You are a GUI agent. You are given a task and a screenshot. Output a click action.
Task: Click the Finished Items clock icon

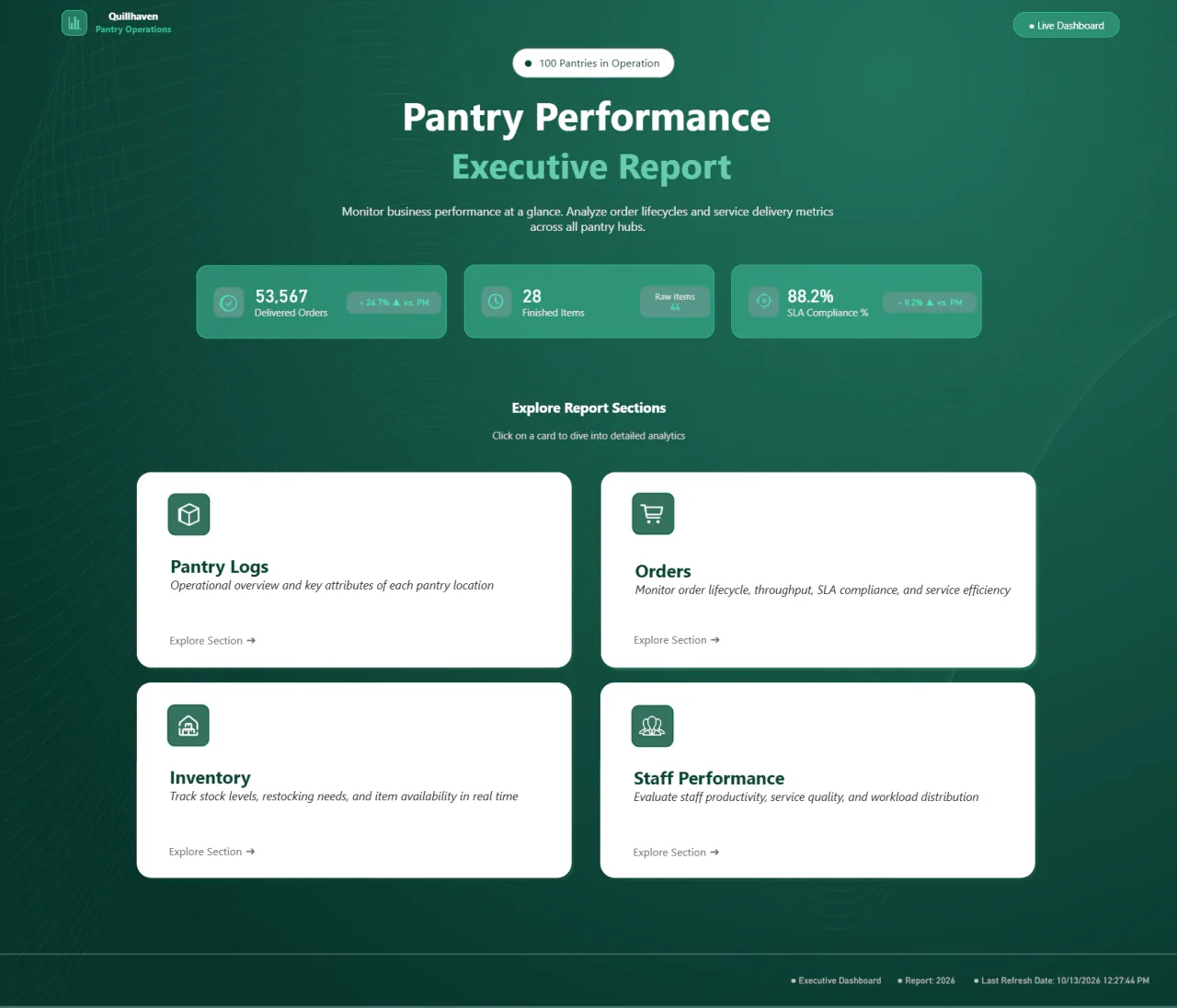coord(497,302)
